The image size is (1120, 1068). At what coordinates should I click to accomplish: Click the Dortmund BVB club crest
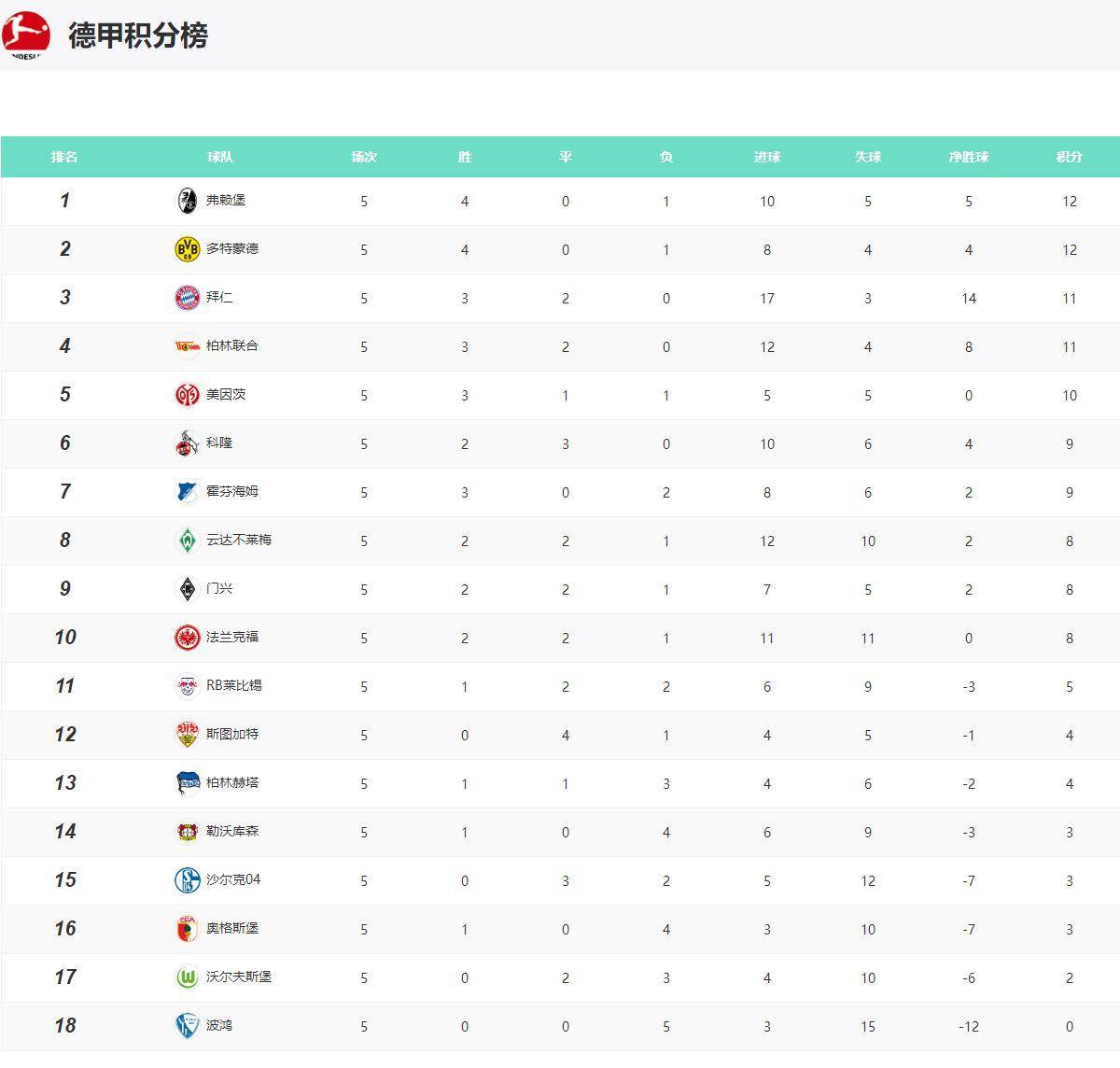pyautogui.click(x=188, y=248)
